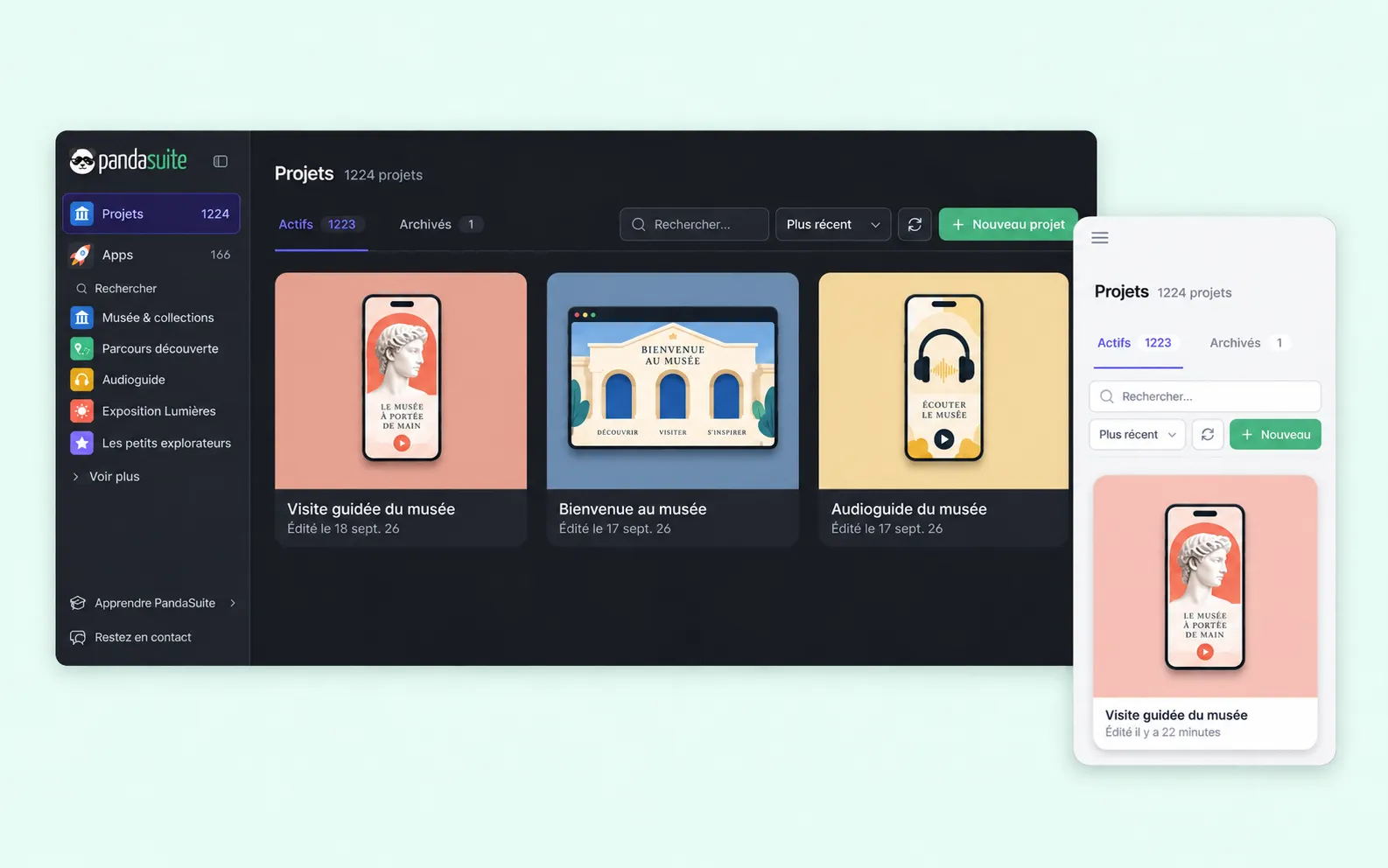Click the pandasuite logo
Viewport: 1388px width, 868px height.
point(129,161)
